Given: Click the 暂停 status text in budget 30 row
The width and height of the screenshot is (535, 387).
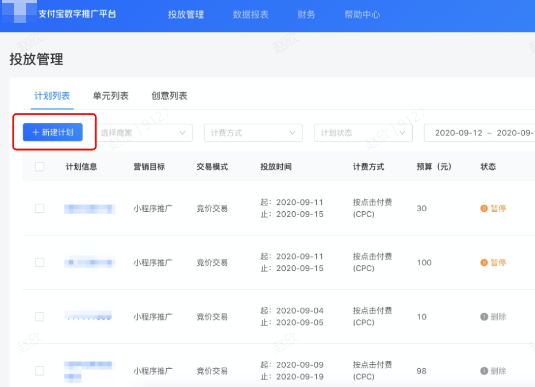Looking at the screenshot, I should [x=498, y=208].
